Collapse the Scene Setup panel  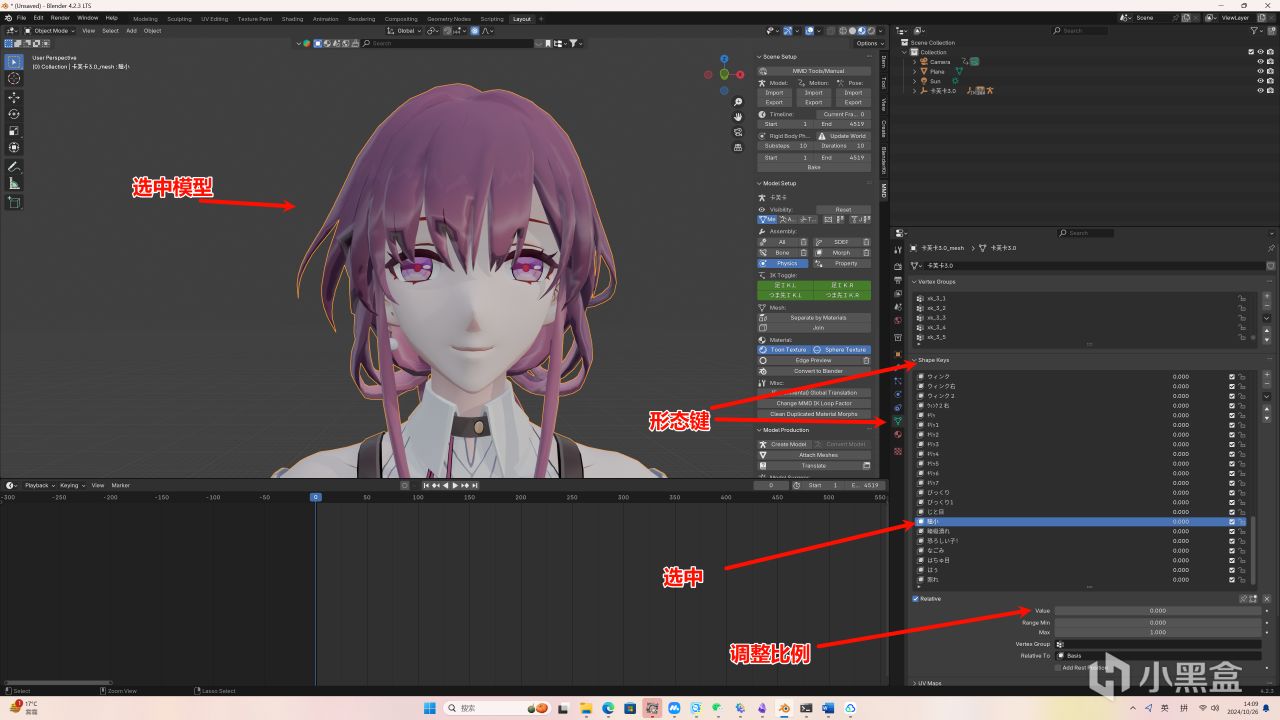coord(760,57)
